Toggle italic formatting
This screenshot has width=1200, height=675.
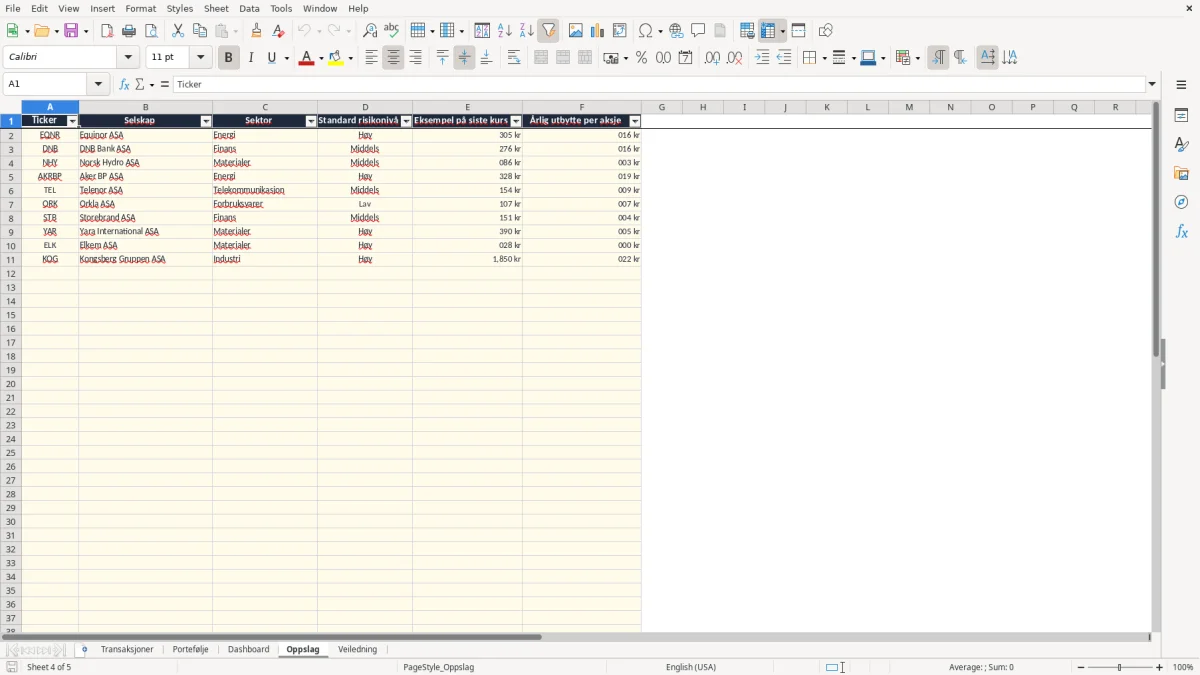point(251,58)
